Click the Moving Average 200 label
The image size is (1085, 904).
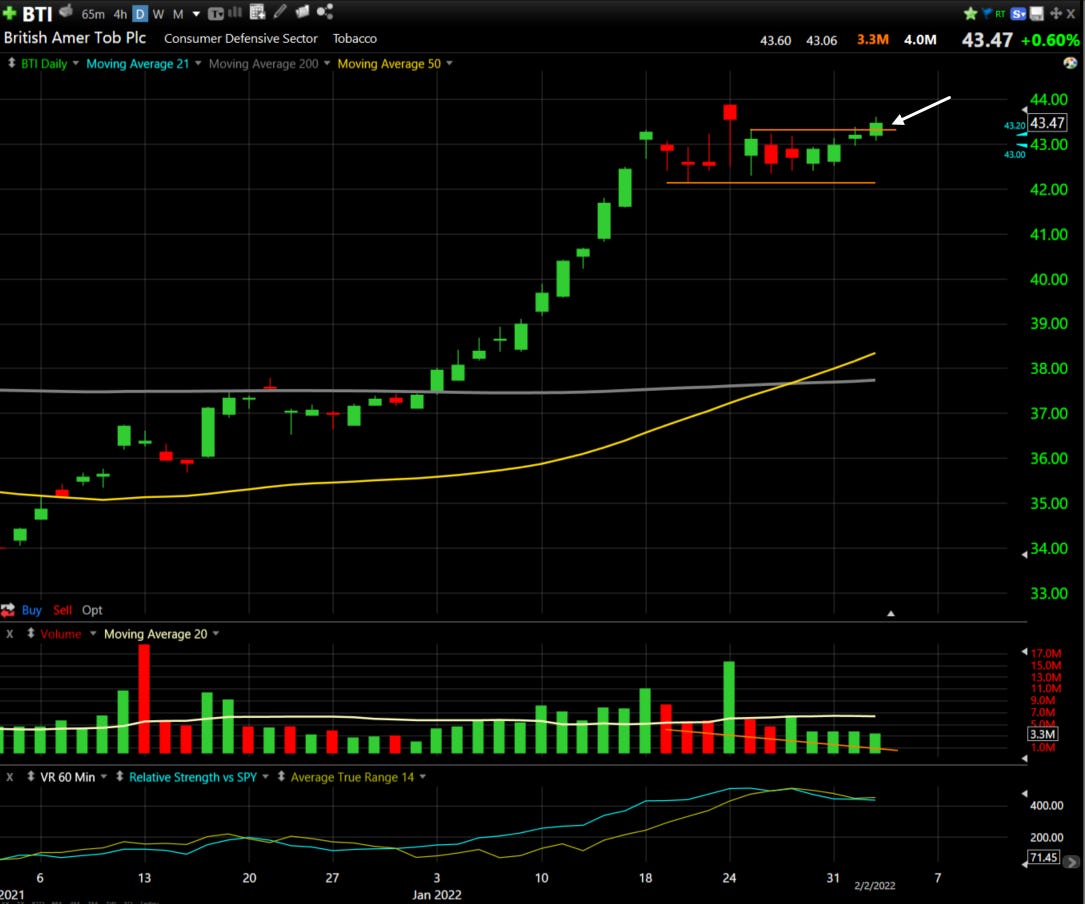(x=264, y=64)
